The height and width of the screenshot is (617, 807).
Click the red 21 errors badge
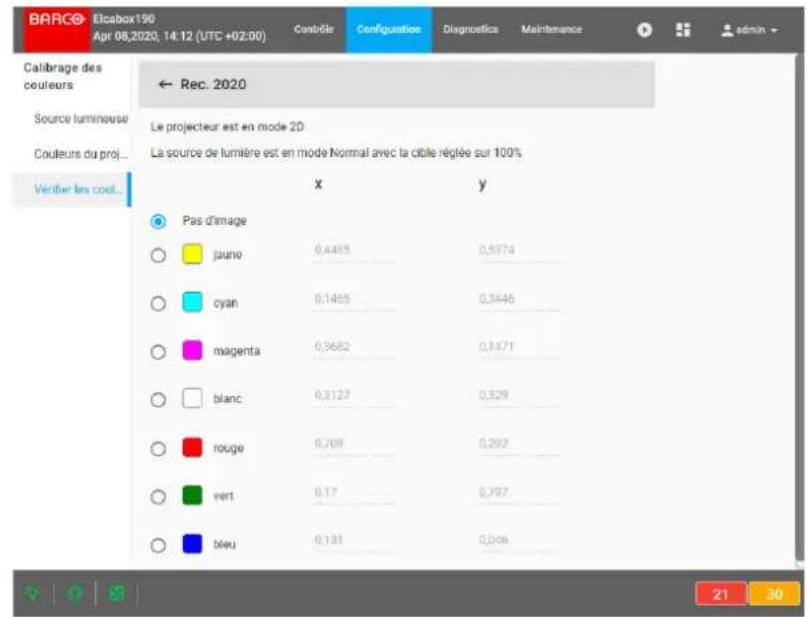[x=721, y=594]
